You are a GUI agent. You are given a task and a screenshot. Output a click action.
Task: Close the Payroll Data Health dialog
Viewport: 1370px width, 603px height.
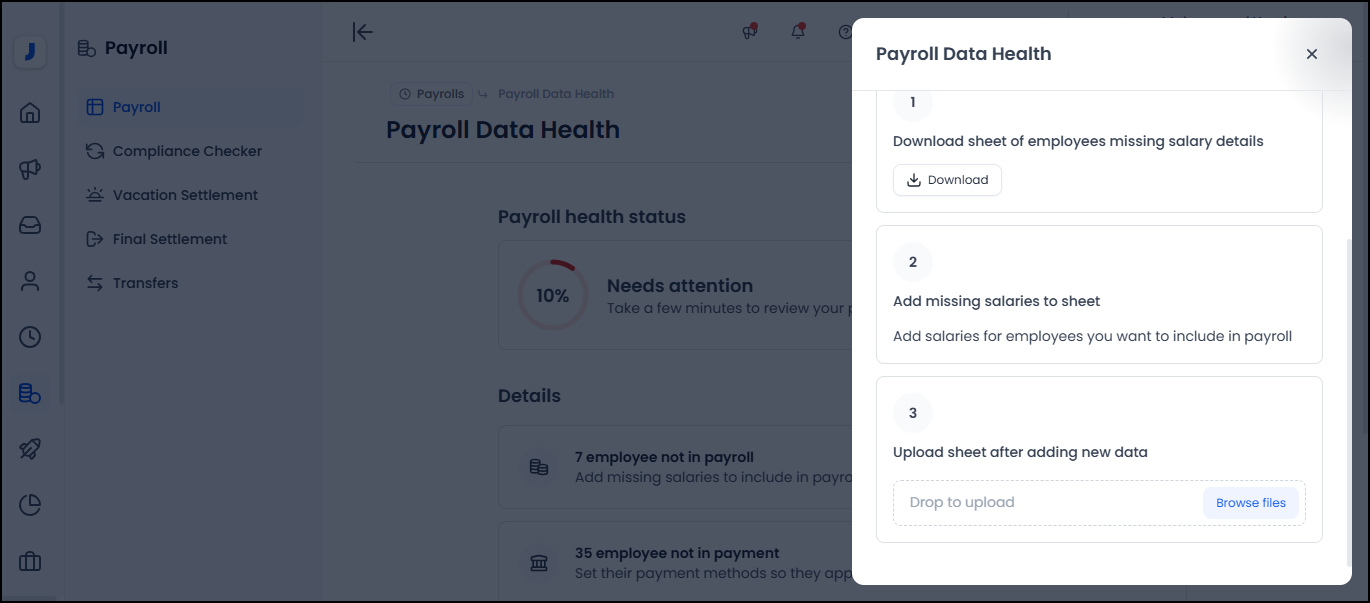[1311, 54]
